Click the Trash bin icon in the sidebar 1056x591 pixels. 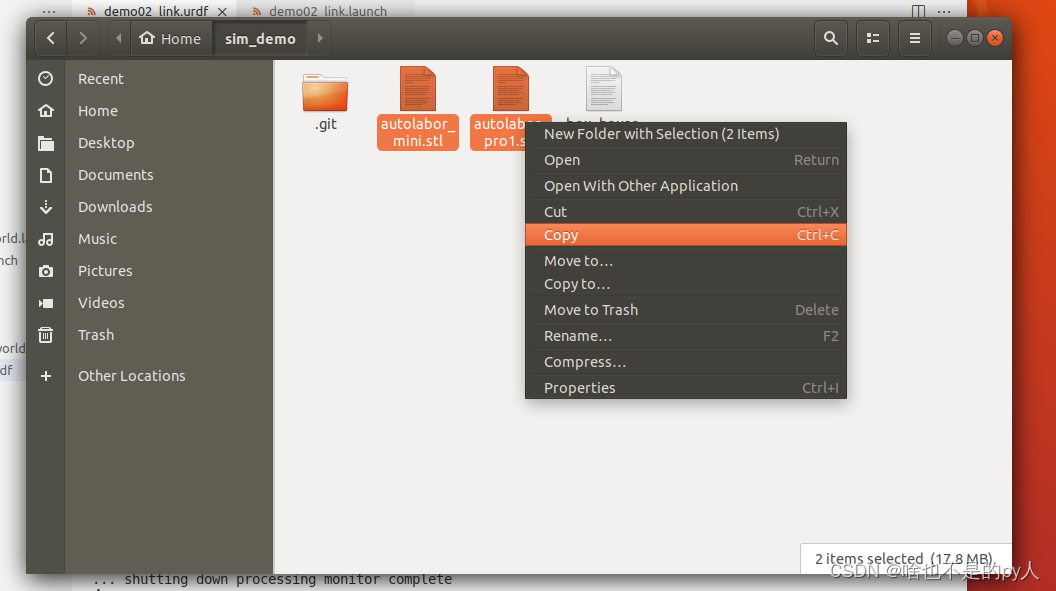(x=46, y=335)
